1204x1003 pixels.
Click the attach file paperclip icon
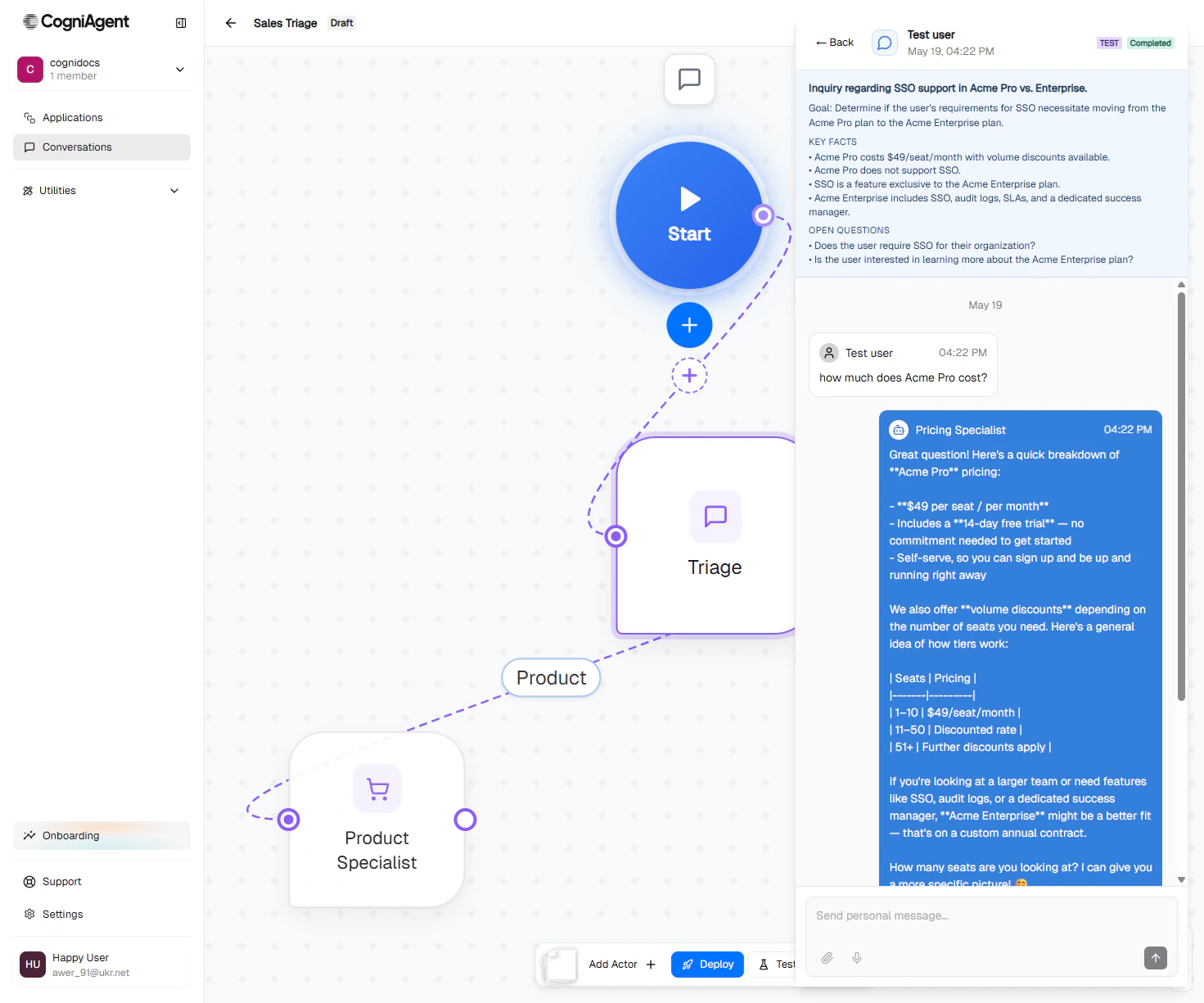(827, 958)
